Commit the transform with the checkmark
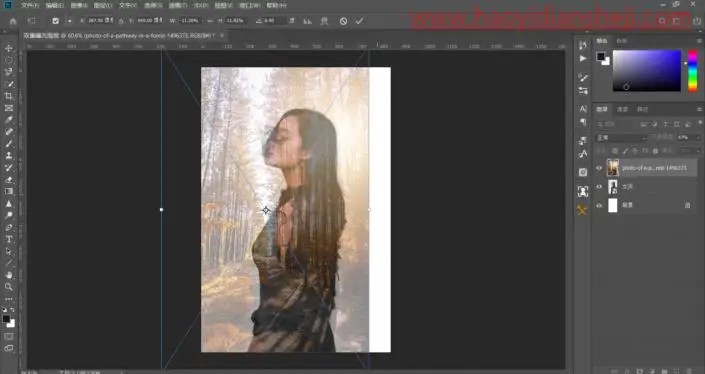 pyautogui.click(x=359, y=21)
